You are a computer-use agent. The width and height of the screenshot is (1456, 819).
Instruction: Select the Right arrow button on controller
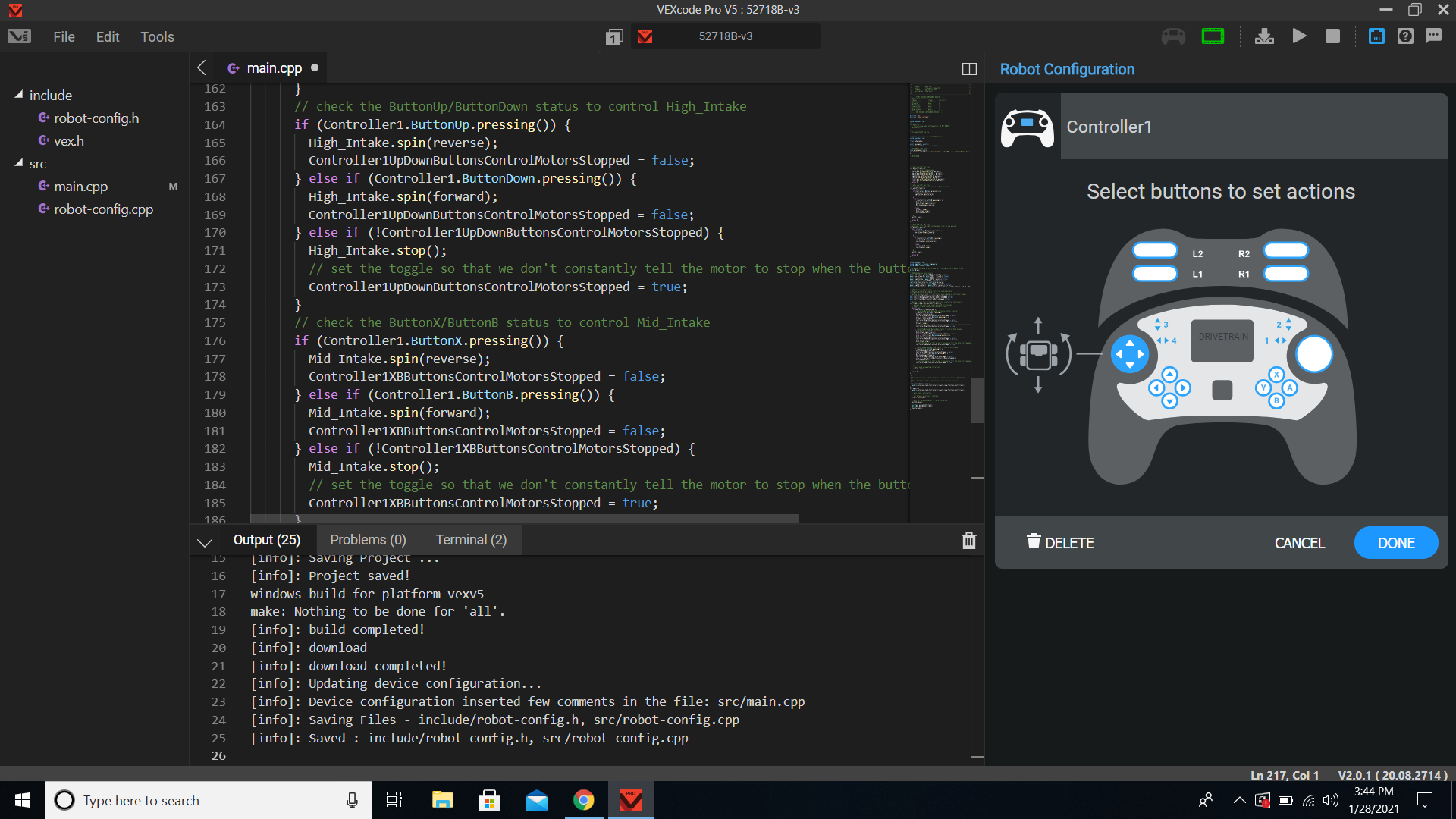click(1183, 388)
